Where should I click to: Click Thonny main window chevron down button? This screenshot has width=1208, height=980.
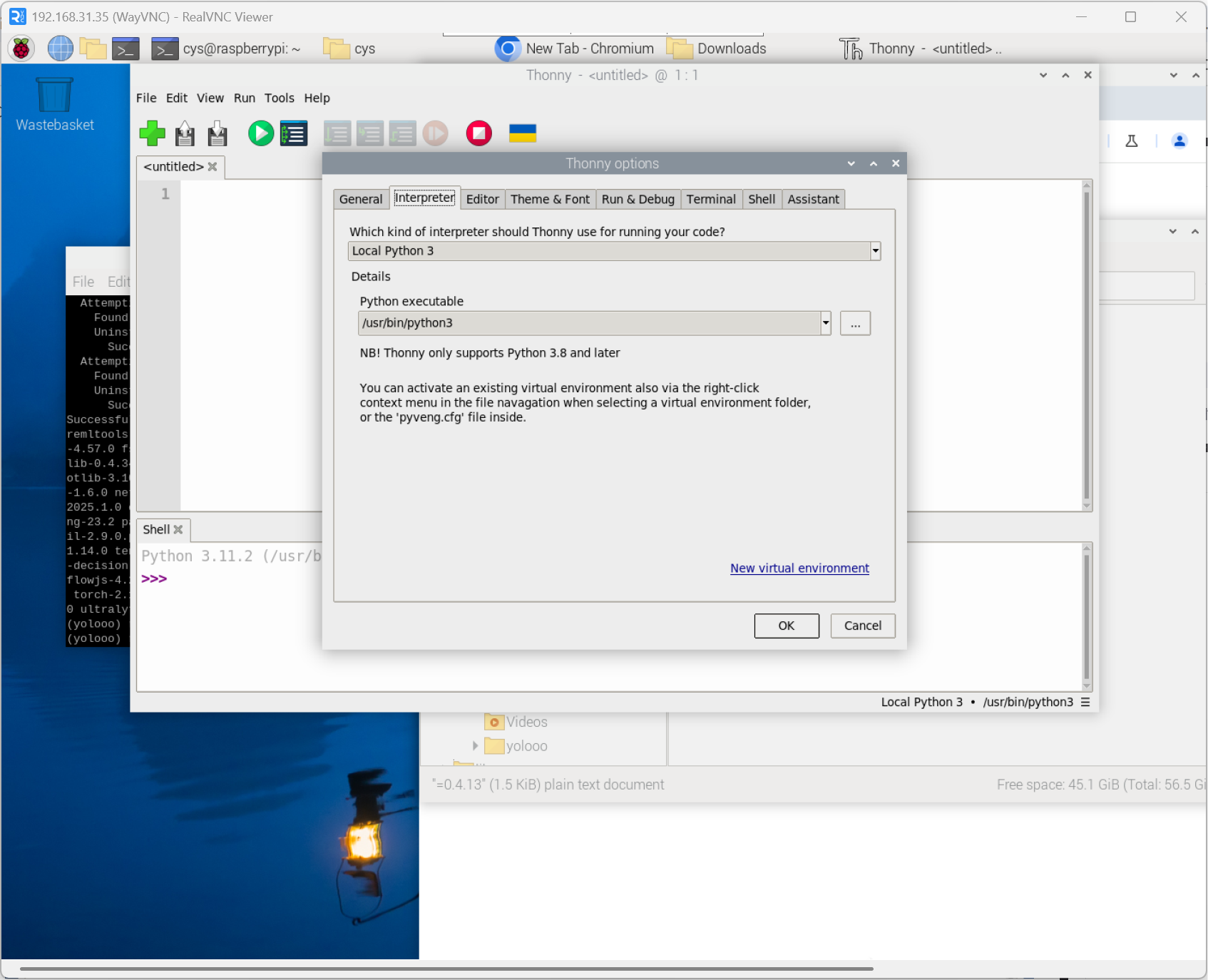1043,75
